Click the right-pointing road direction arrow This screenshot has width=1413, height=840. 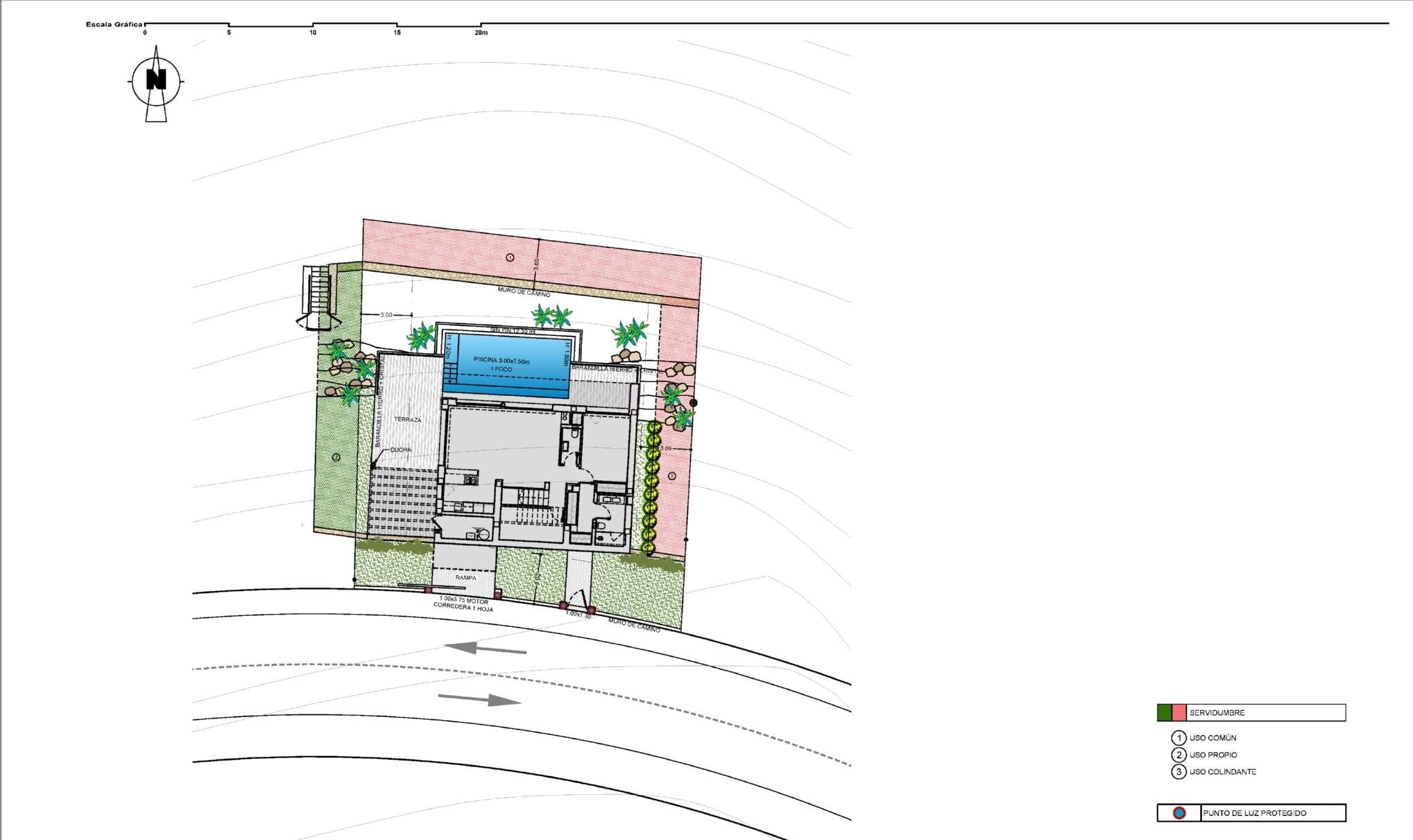pos(479,699)
